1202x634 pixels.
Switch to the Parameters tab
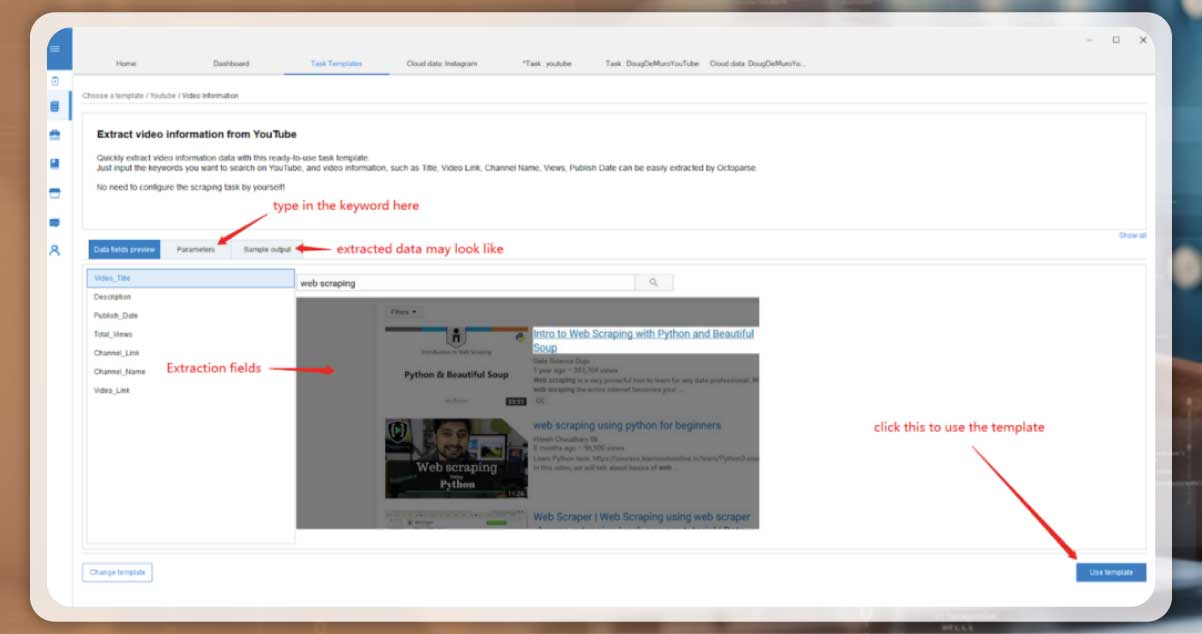[196, 249]
